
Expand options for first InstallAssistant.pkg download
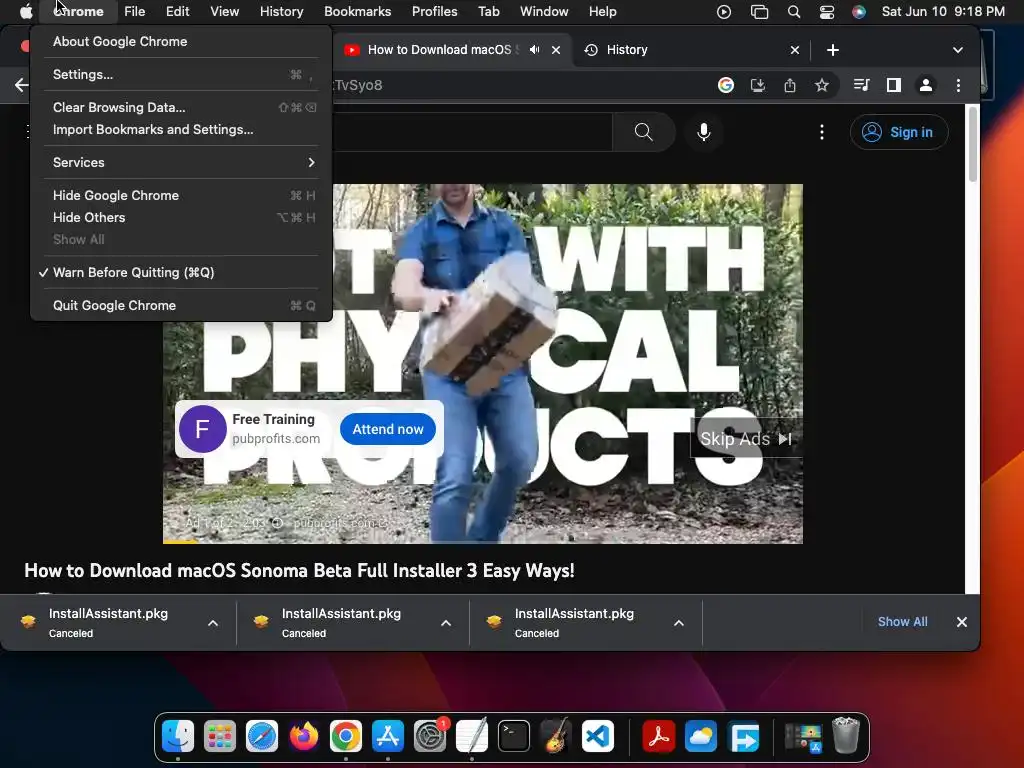pos(213,623)
